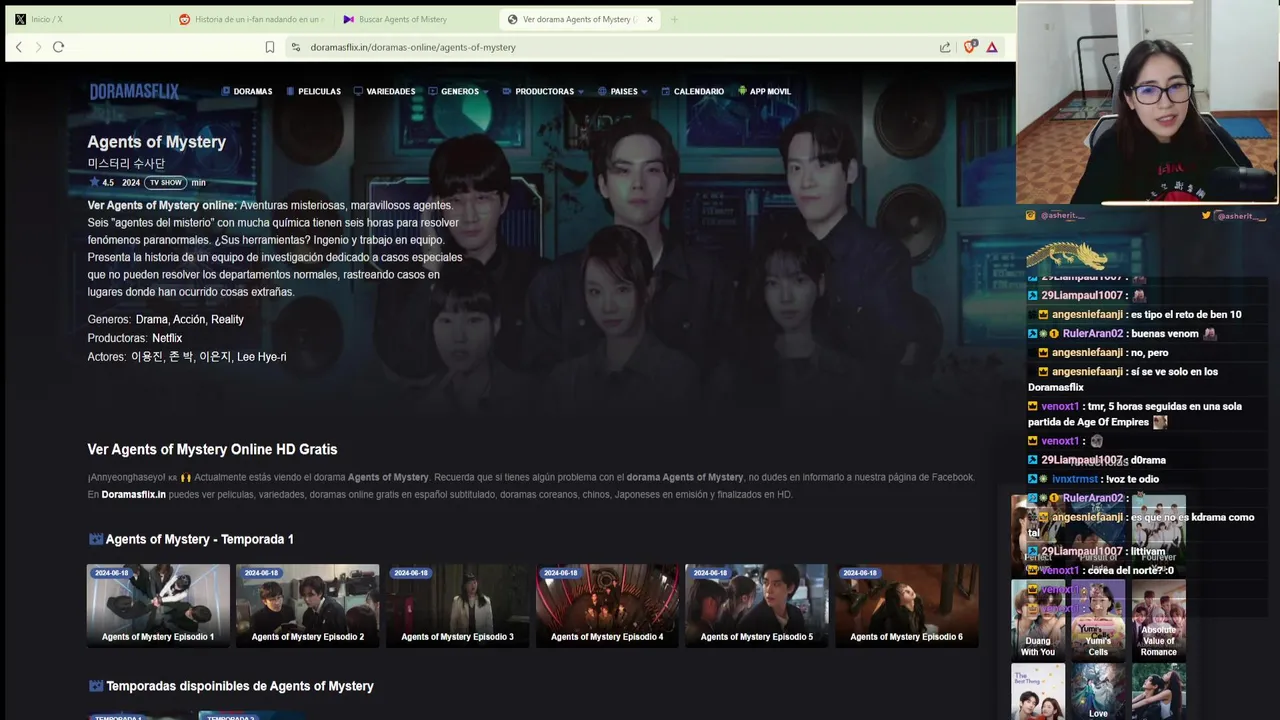Open Agents of Mystery Episodio 5 thumbnail
Screen dimensions: 1280x720
[x=756, y=605]
